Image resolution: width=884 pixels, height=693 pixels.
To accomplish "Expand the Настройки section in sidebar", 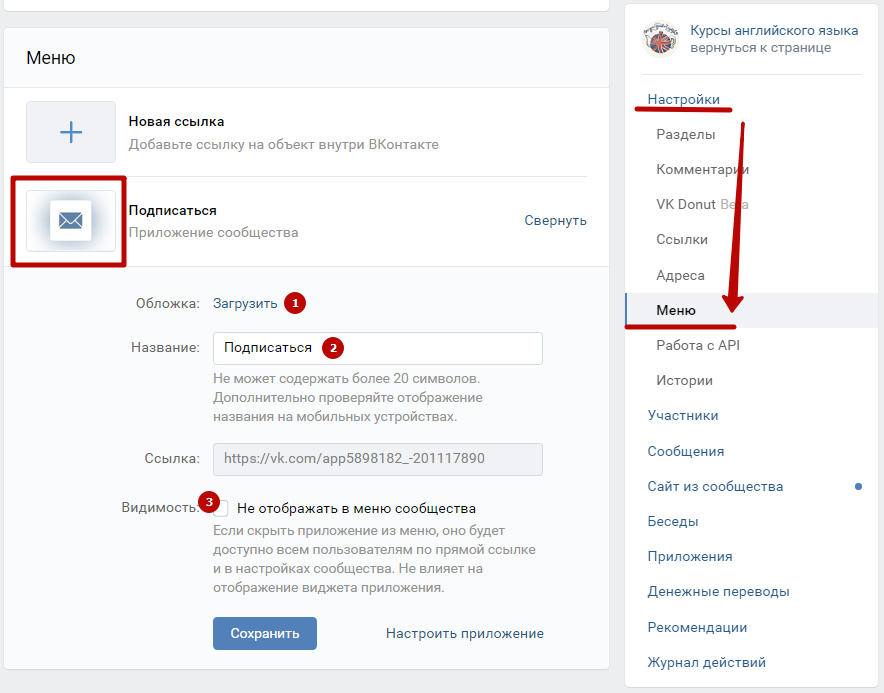I will pyautogui.click(x=683, y=99).
